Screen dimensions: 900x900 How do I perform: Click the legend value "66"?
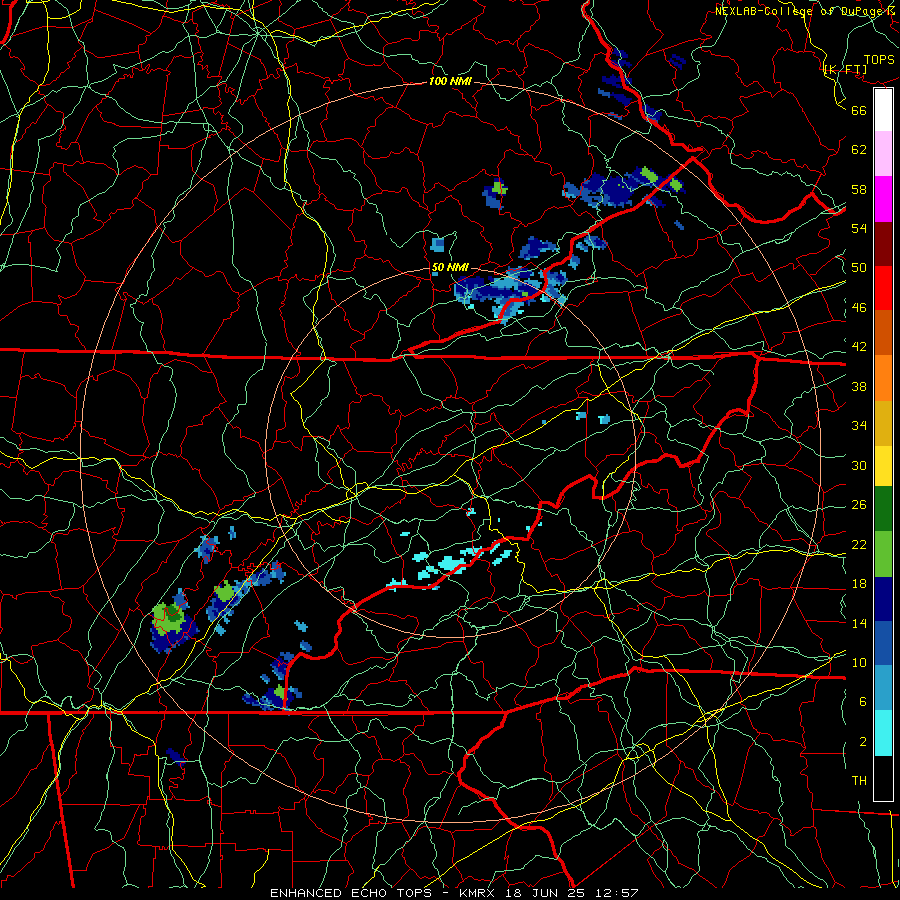(859, 111)
